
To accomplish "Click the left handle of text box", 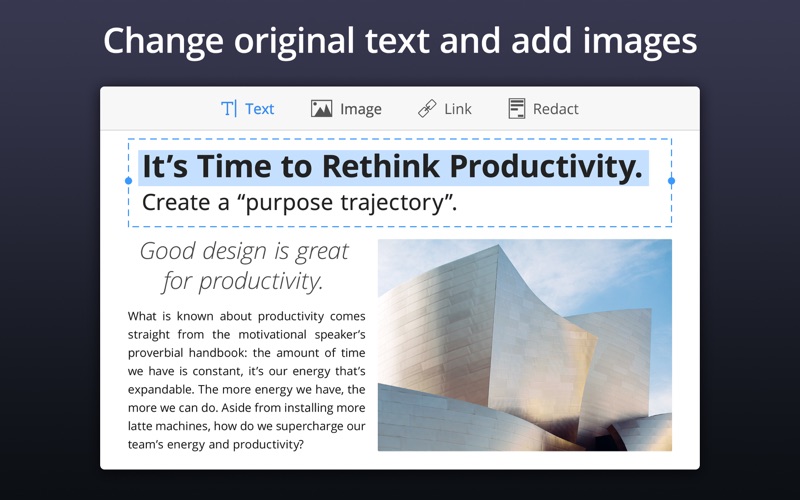I will 129,181.
